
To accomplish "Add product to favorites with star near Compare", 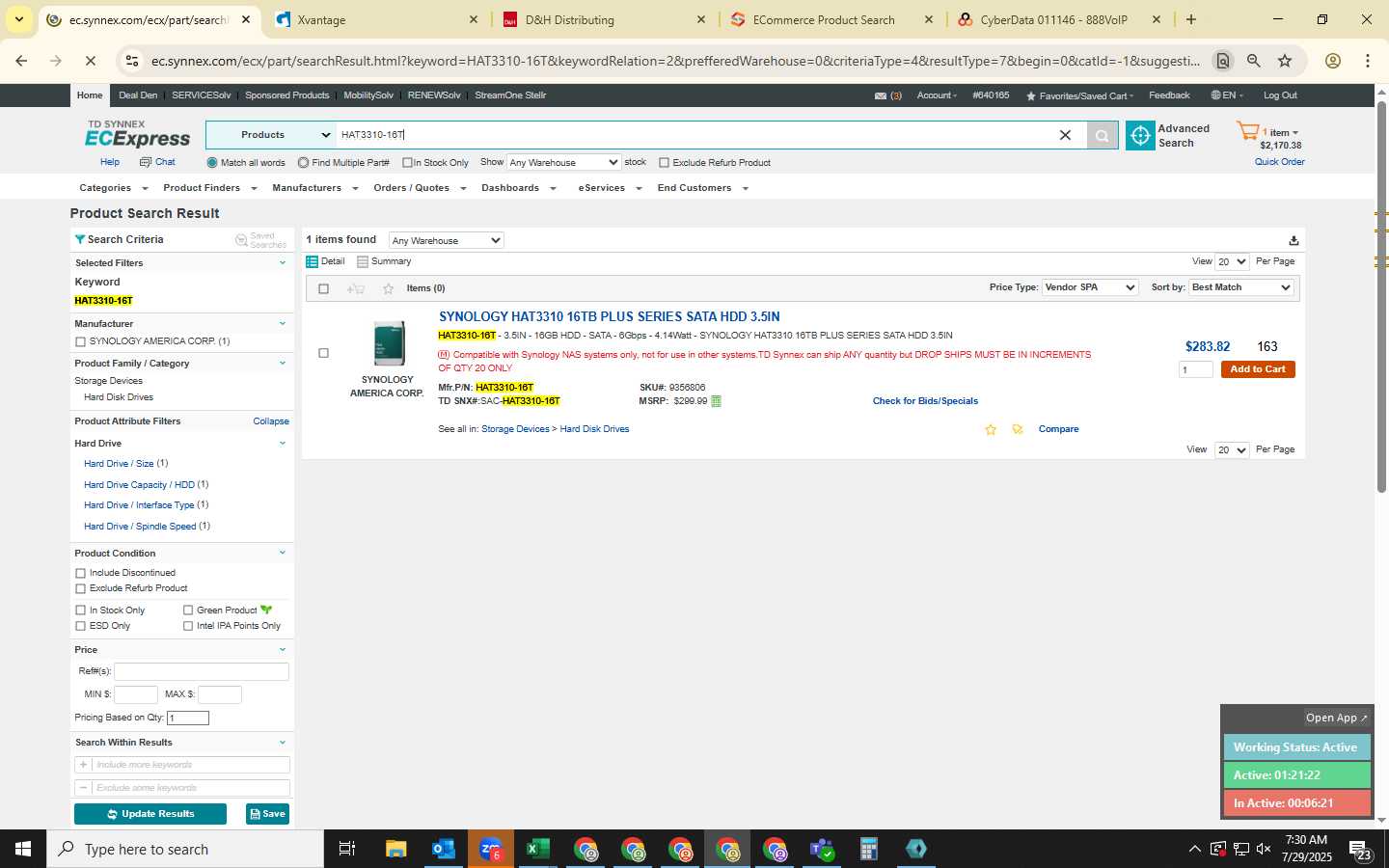I will coord(991,429).
